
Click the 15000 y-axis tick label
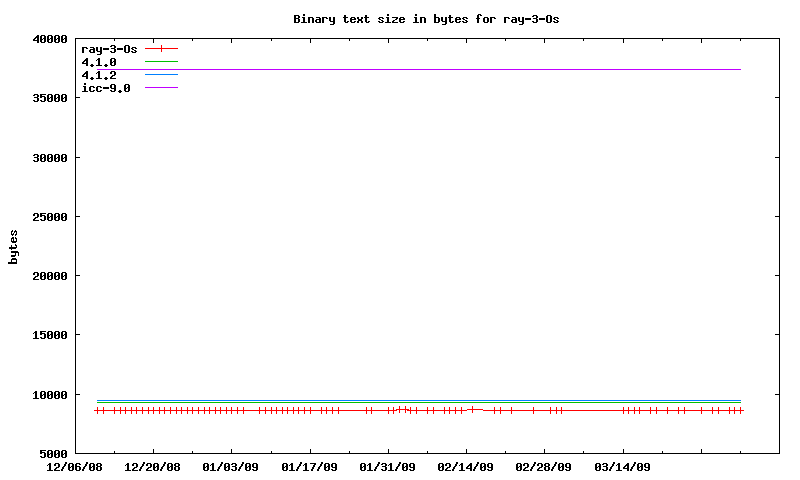[49, 335]
